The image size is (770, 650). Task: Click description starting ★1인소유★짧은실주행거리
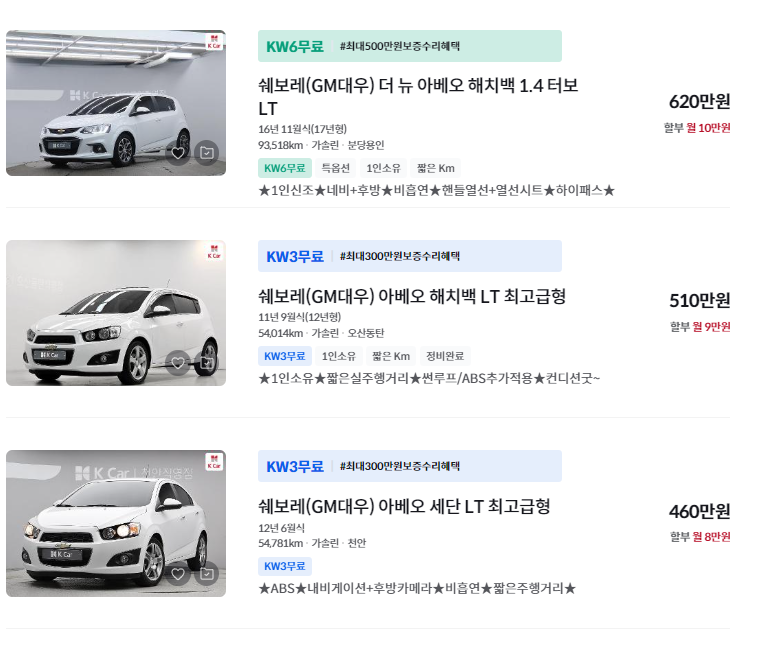[x=429, y=379]
